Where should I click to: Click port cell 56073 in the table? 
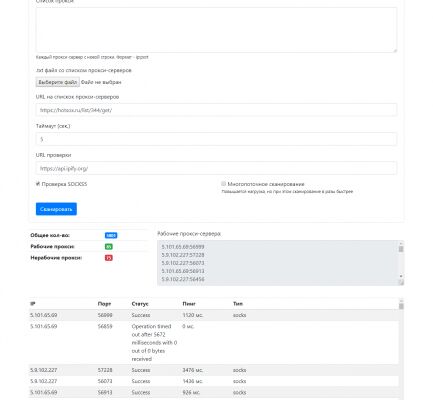click(x=105, y=381)
